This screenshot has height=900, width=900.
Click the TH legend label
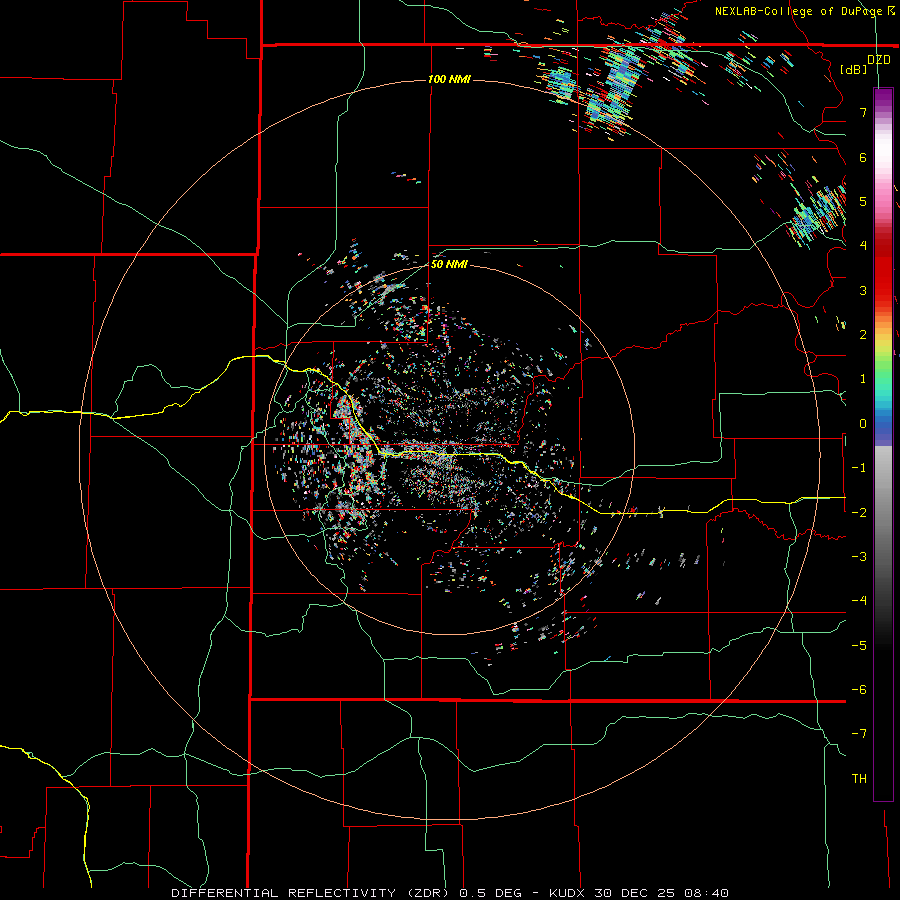click(859, 778)
